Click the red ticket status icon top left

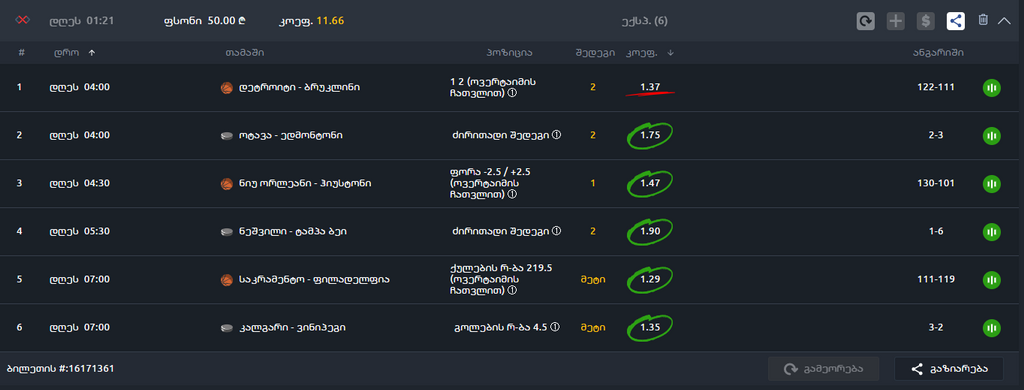coord(24,21)
